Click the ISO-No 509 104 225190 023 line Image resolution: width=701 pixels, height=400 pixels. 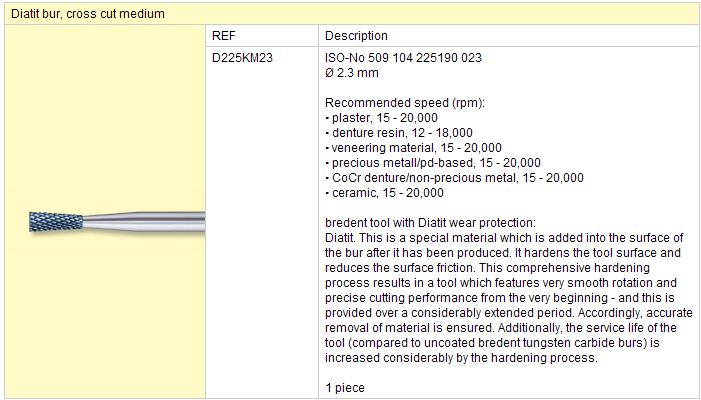tap(403, 58)
